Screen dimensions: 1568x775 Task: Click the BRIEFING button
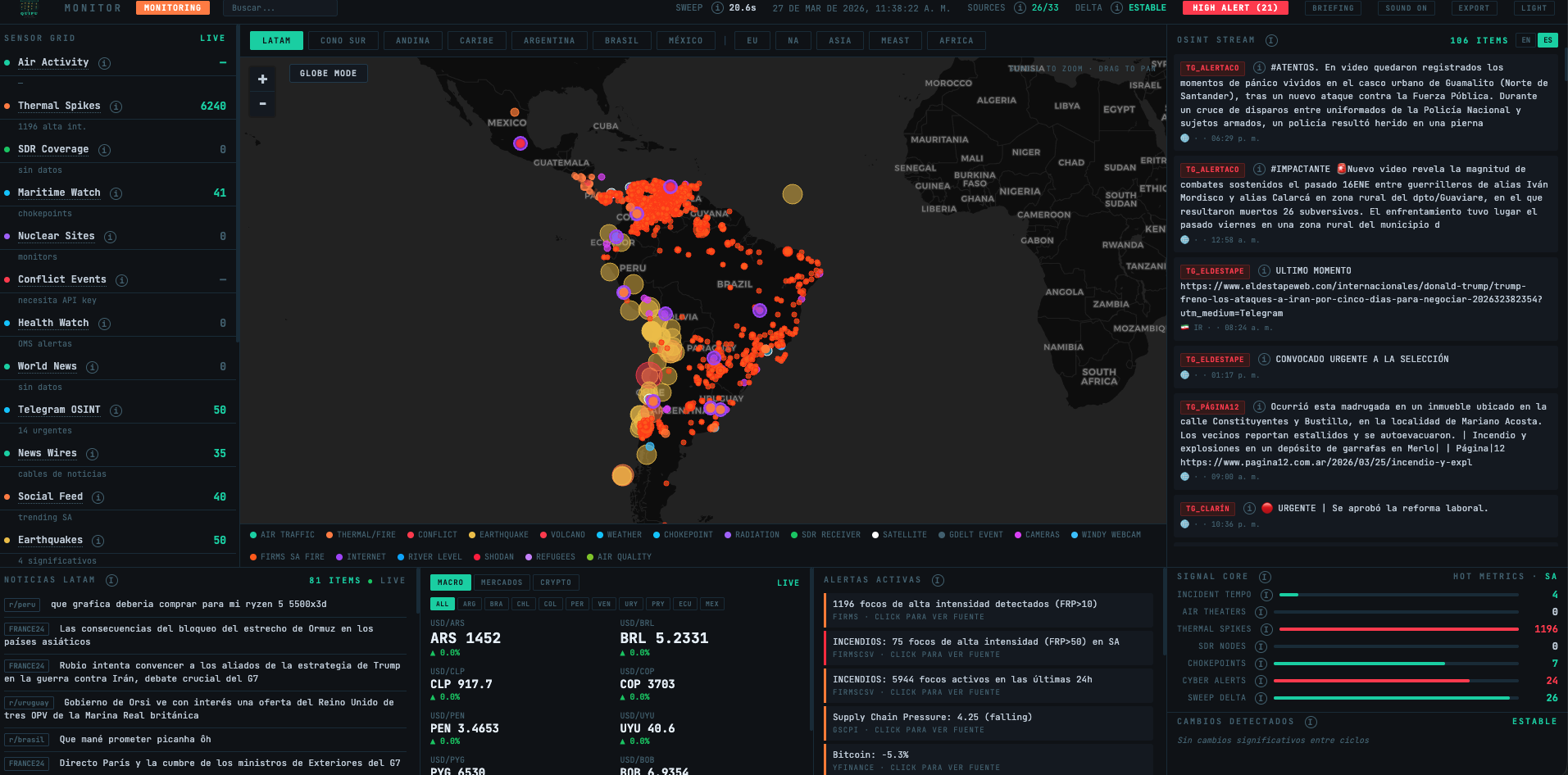[x=1334, y=8]
